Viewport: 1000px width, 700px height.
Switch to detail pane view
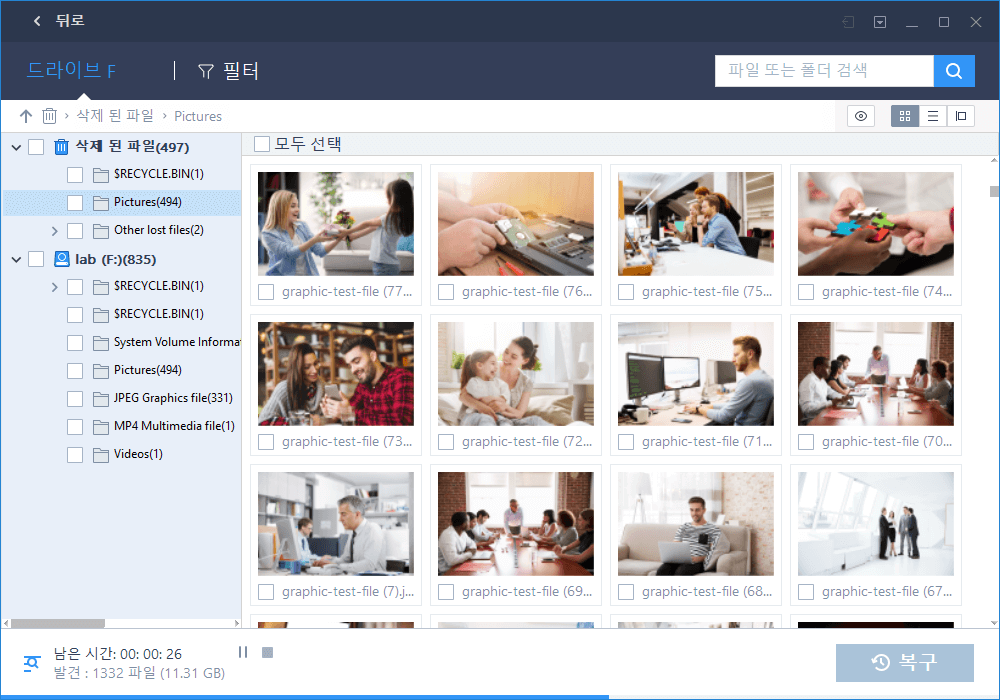pos(960,116)
